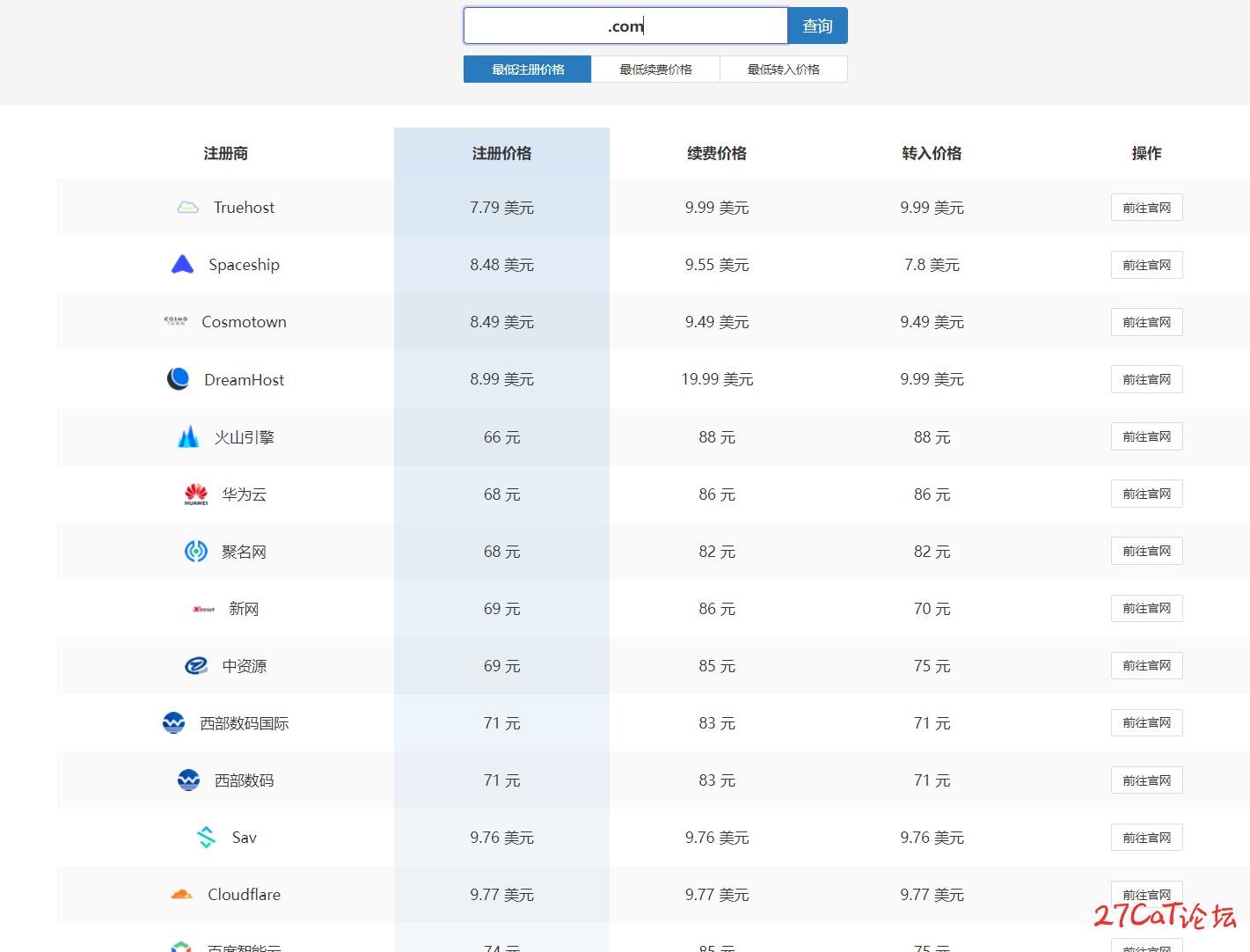Open 前往官网 button for Cosmotown

coord(1147,322)
